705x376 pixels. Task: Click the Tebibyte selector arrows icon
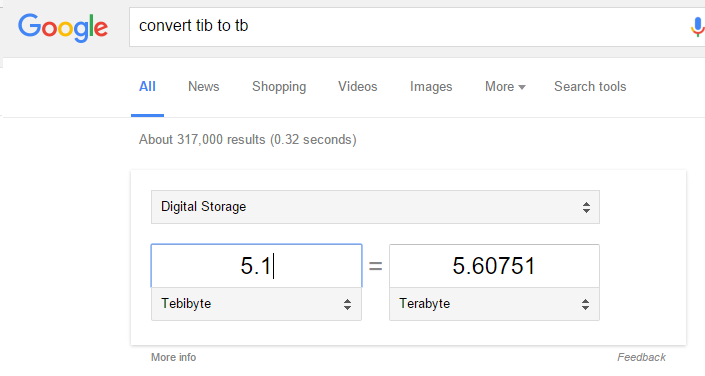347,304
